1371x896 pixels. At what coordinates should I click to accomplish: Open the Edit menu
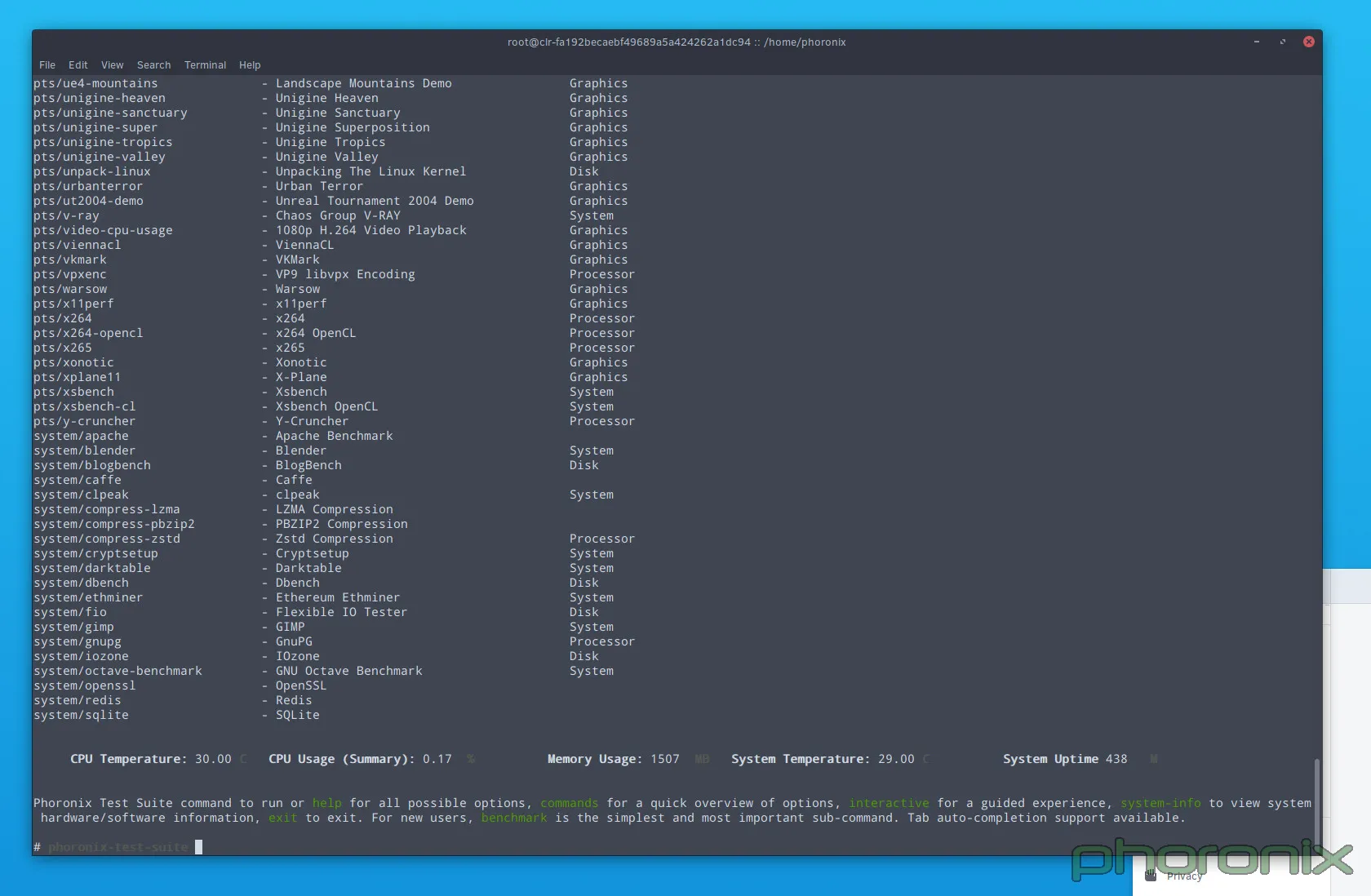click(78, 65)
